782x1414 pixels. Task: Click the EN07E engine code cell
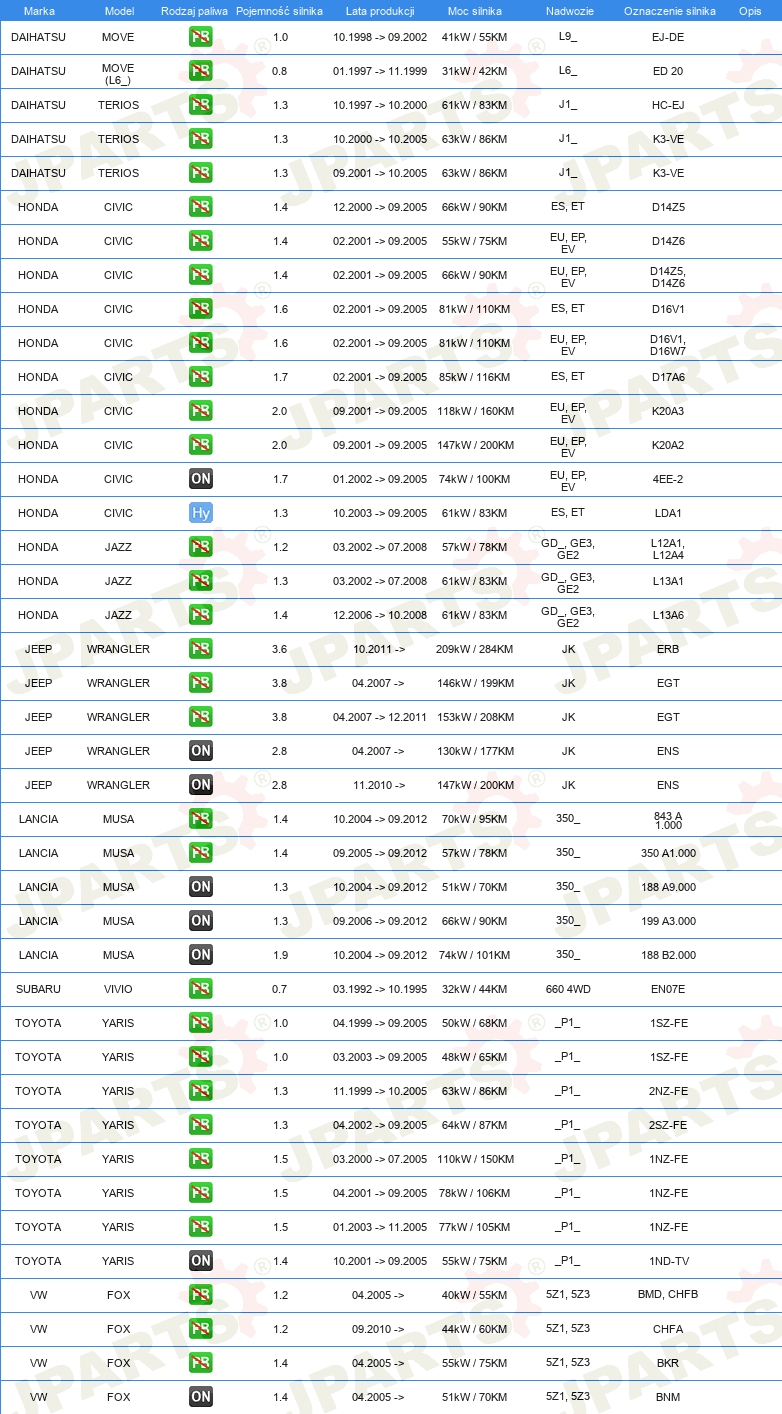tap(668, 989)
